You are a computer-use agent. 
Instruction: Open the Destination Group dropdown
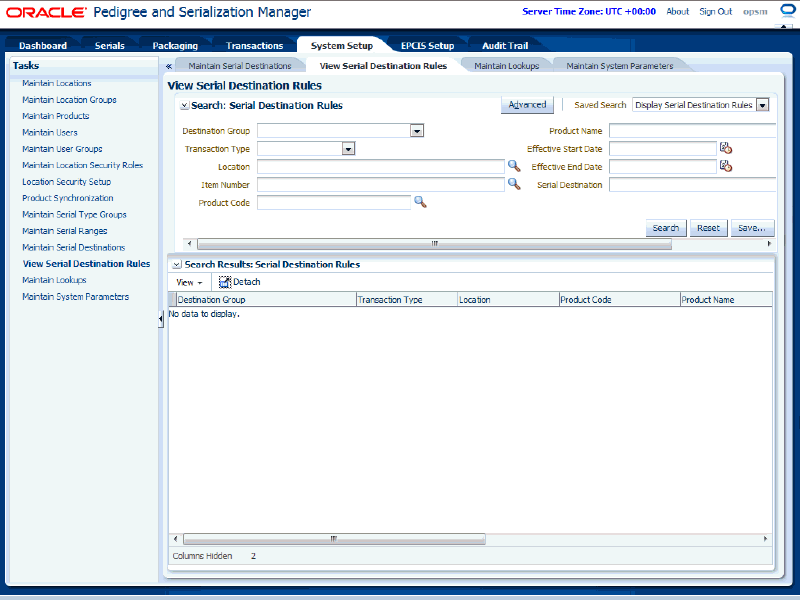click(417, 131)
